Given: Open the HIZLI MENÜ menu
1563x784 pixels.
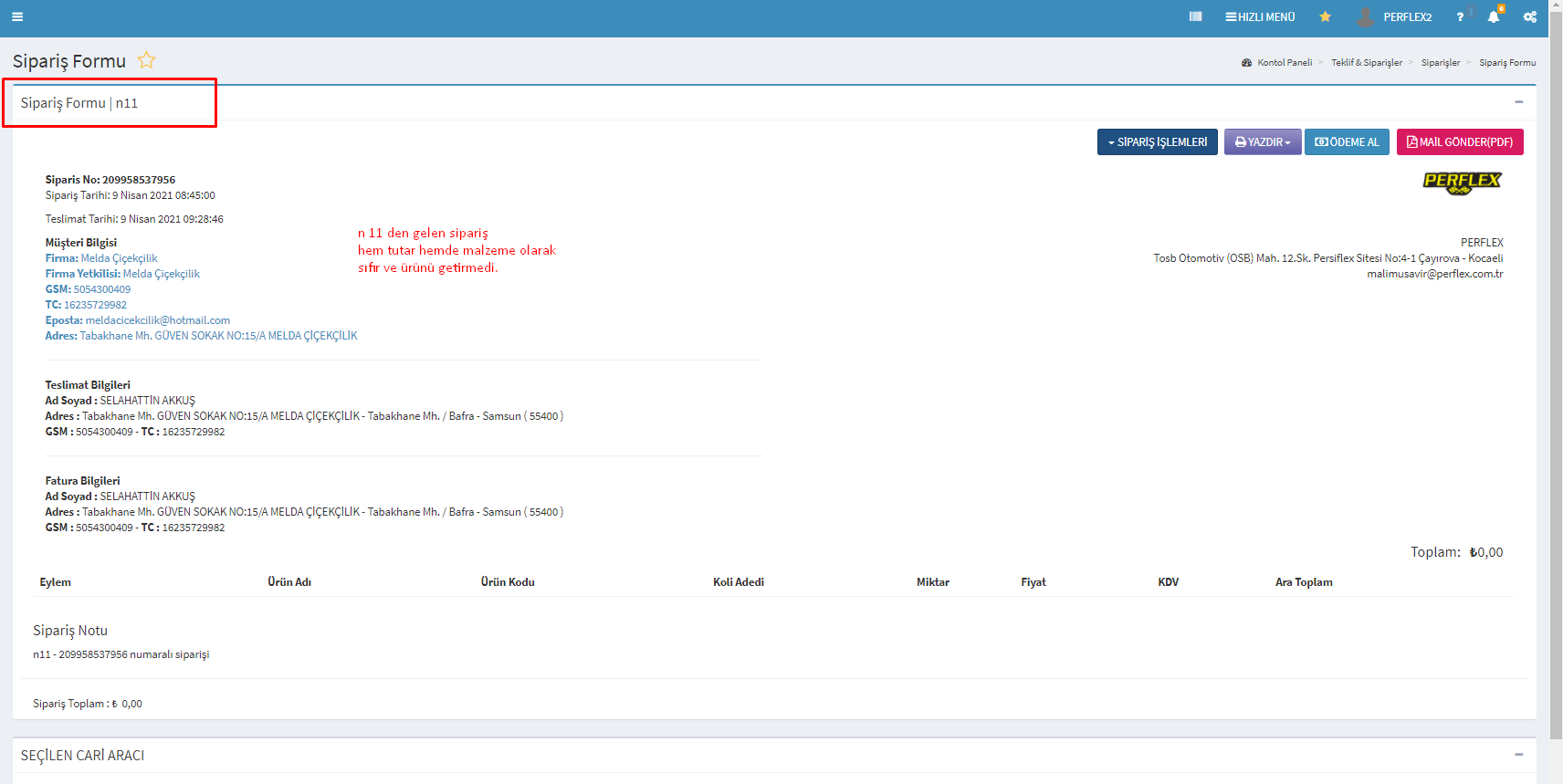Looking at the screenshot, I should tap(1260, 16).
